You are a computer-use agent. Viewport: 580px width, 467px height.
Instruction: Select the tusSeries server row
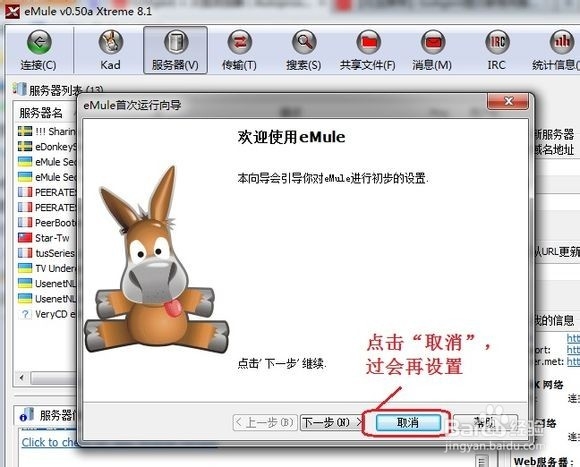pyautogui.click(x=46, y=253)
